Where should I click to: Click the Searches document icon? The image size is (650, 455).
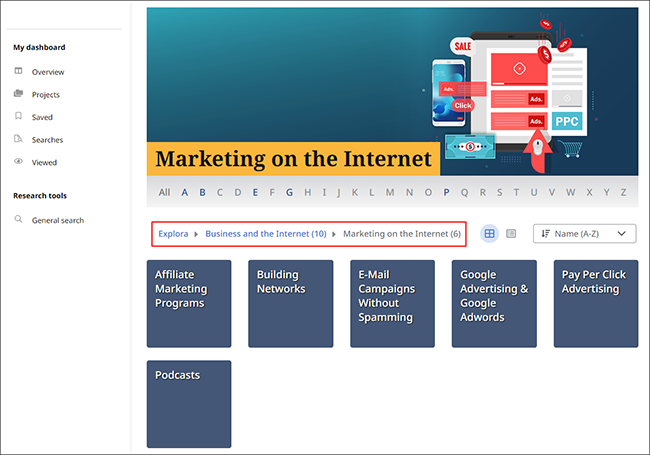(18, 138)
